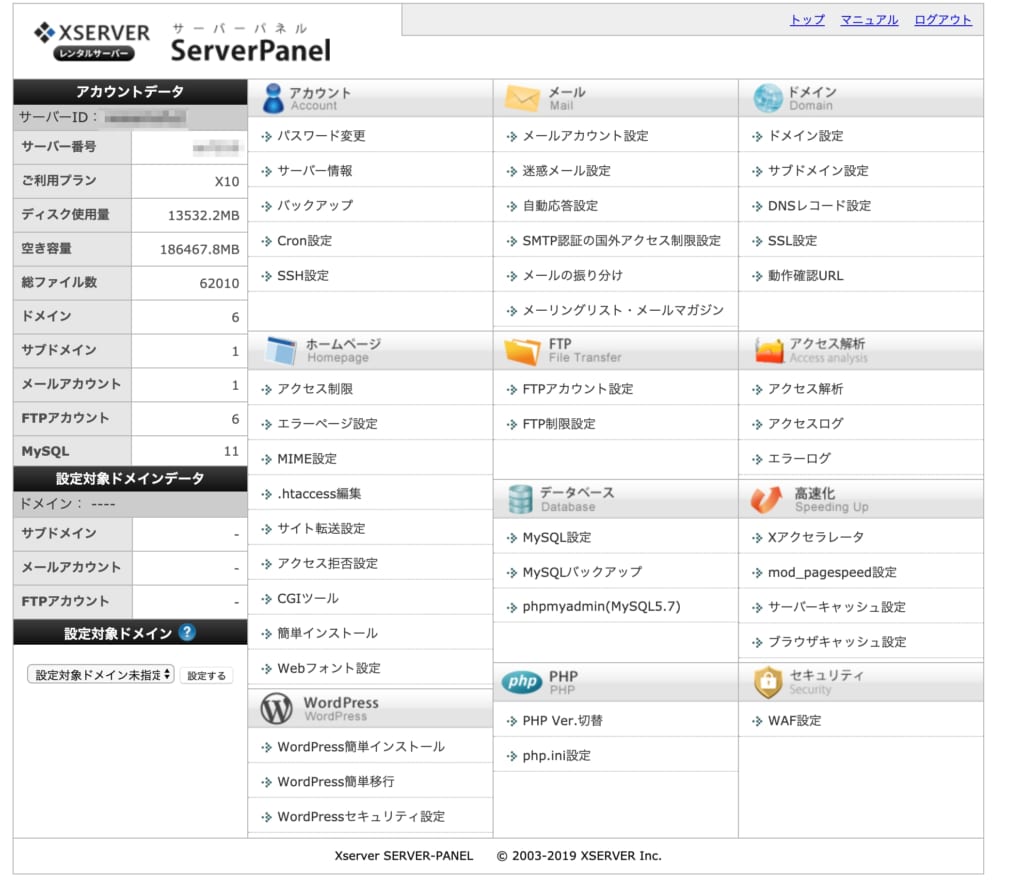Click the 設定する button
Viewport: 1024px width, 890px height.
pyautogui.click(x=206, y=675)
